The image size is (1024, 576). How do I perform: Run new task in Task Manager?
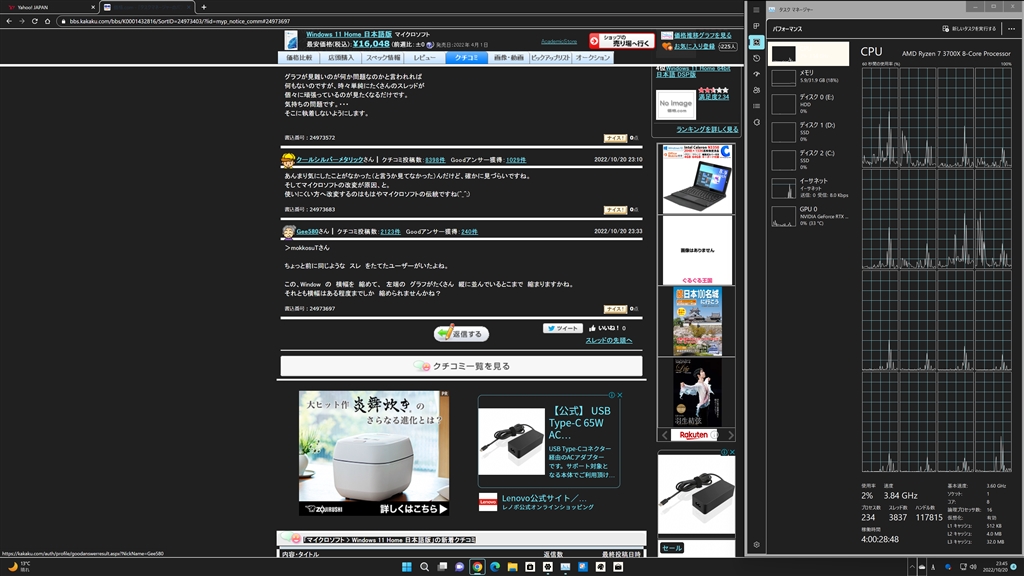point(969,29)
